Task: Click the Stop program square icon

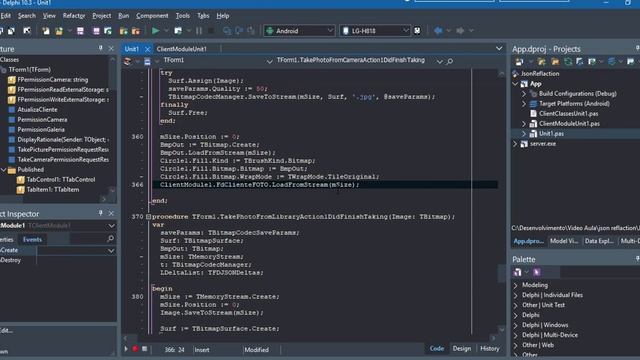Action: tap(211, 31)
